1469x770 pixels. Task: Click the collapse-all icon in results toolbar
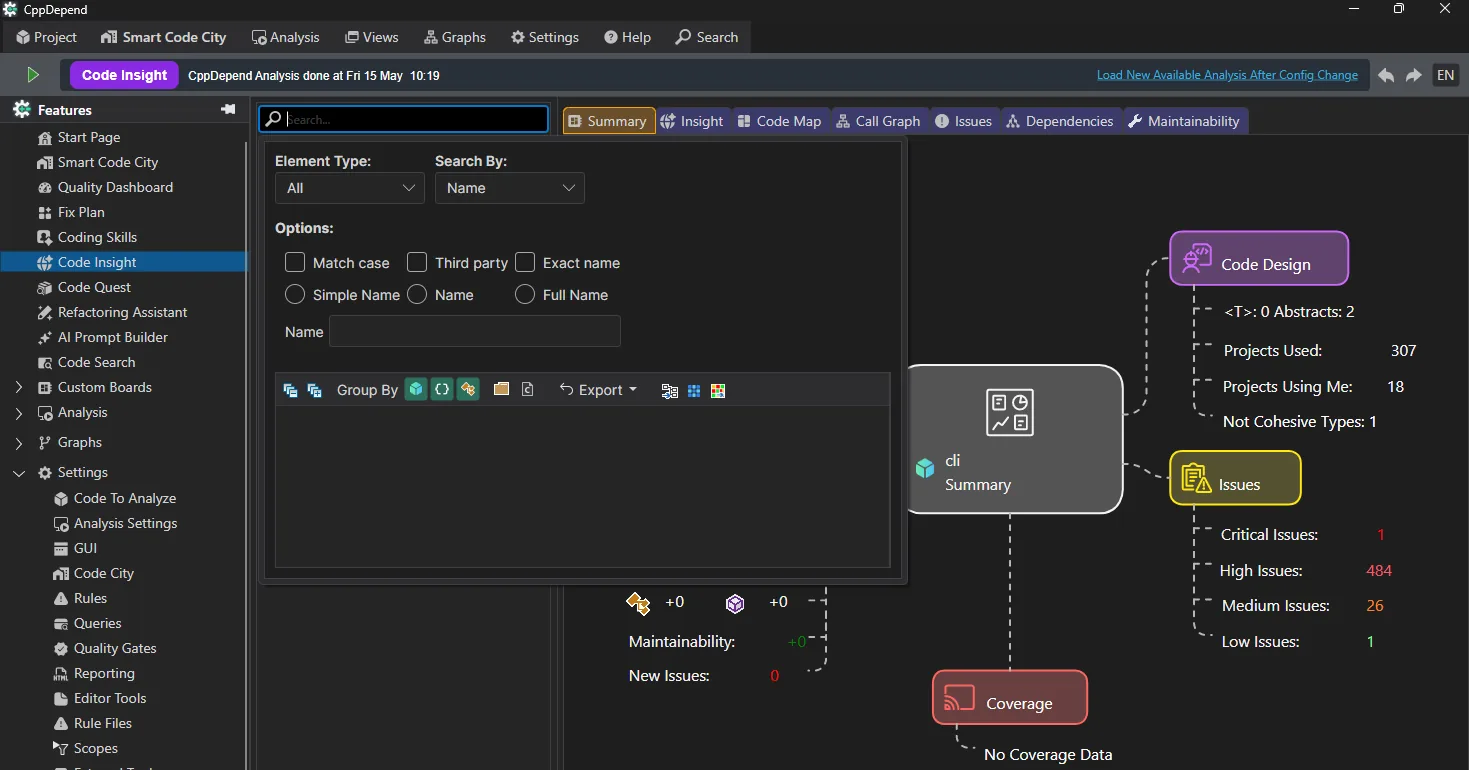tap(291, 390)
